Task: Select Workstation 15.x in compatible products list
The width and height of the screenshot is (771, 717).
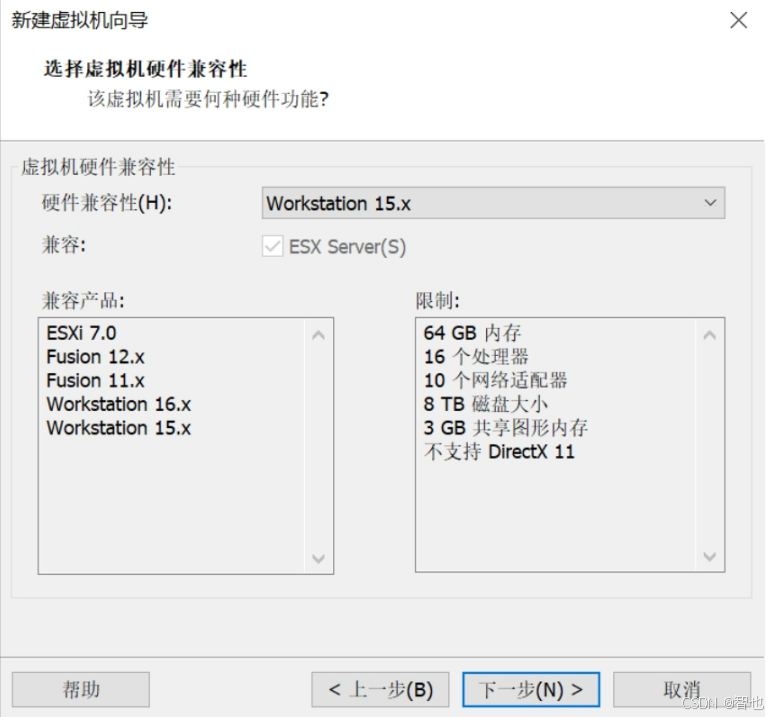Action: [x=119, y=427]
